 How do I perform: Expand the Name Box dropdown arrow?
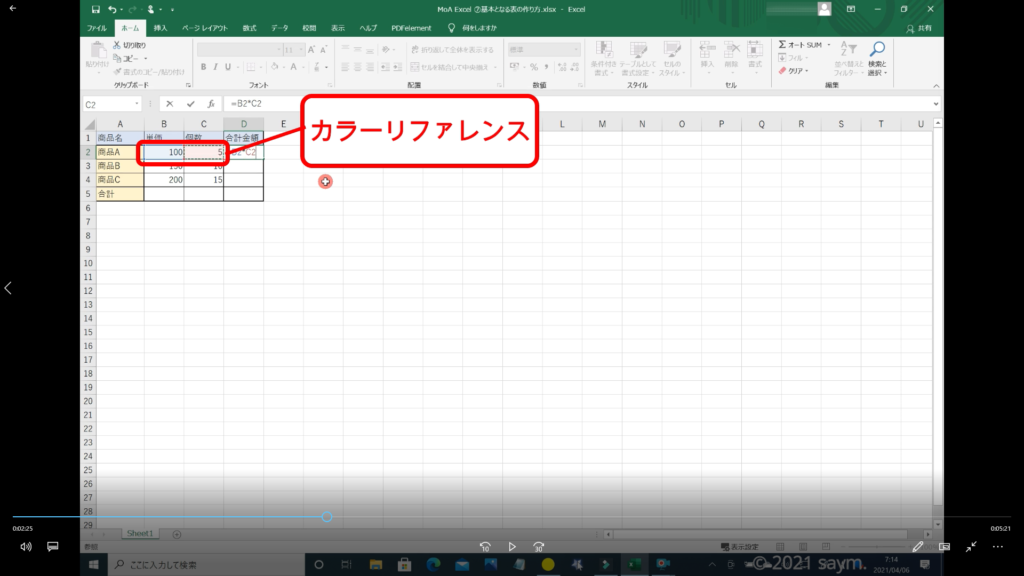[137, 104]
